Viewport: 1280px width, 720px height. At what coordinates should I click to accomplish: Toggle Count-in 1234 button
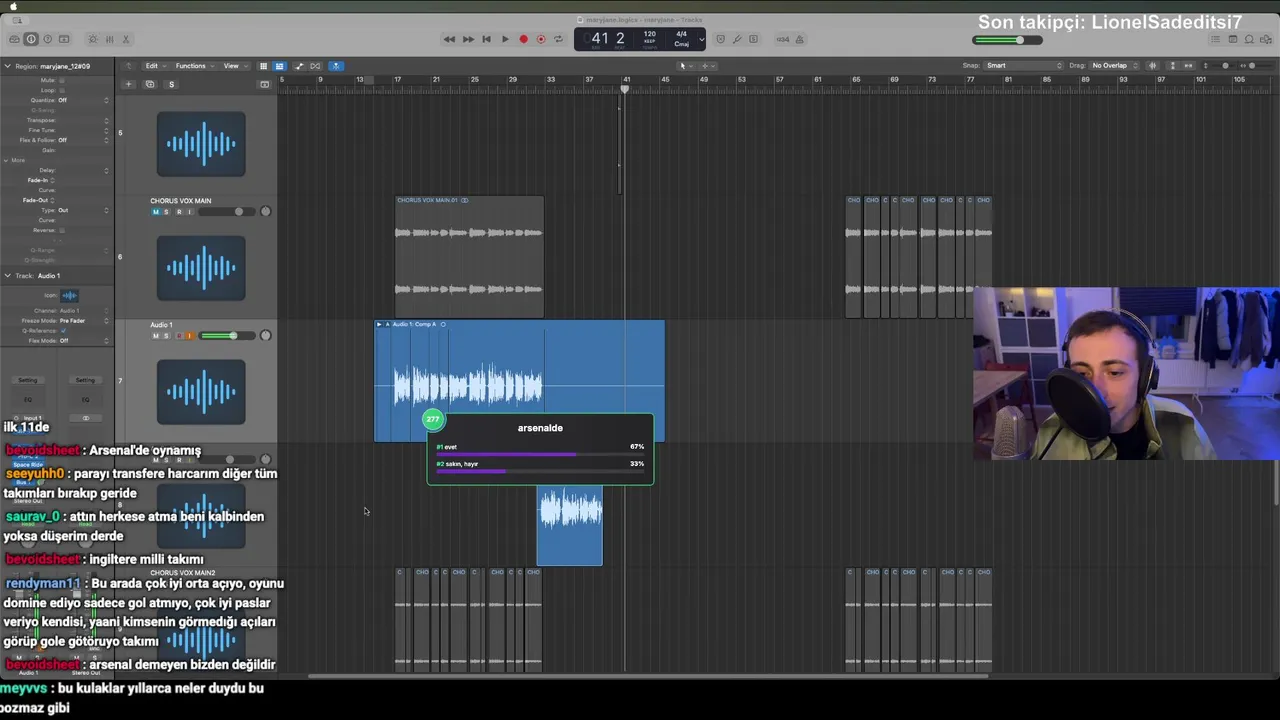point(783,39)
